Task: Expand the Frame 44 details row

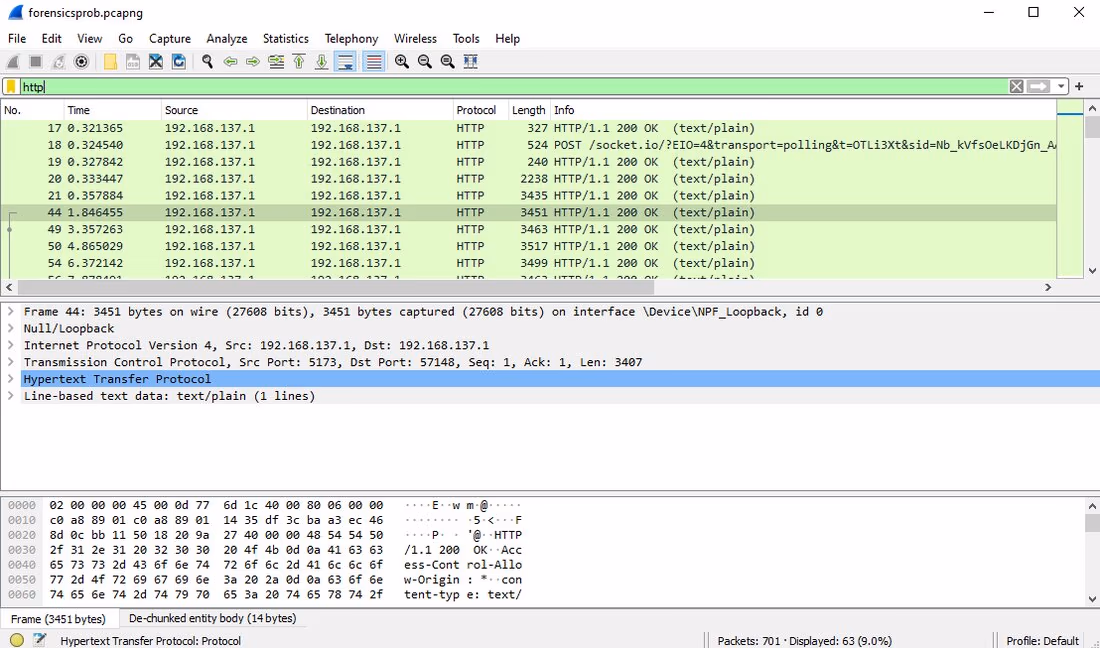Action: pyautogui.click(x=11, y=311)
